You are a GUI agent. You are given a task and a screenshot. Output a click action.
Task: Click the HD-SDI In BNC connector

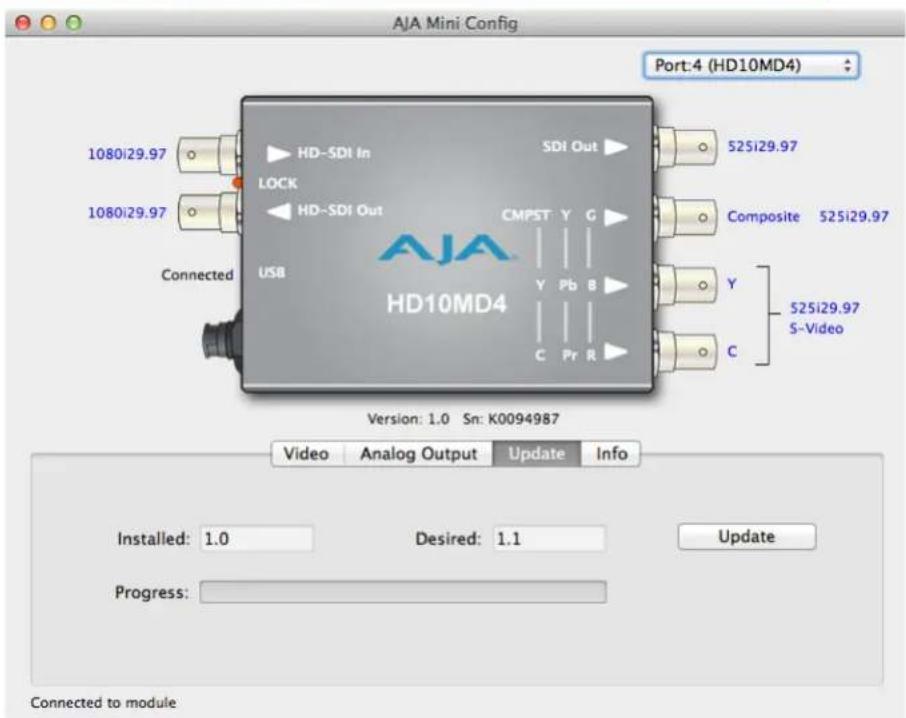coord(208,154)
